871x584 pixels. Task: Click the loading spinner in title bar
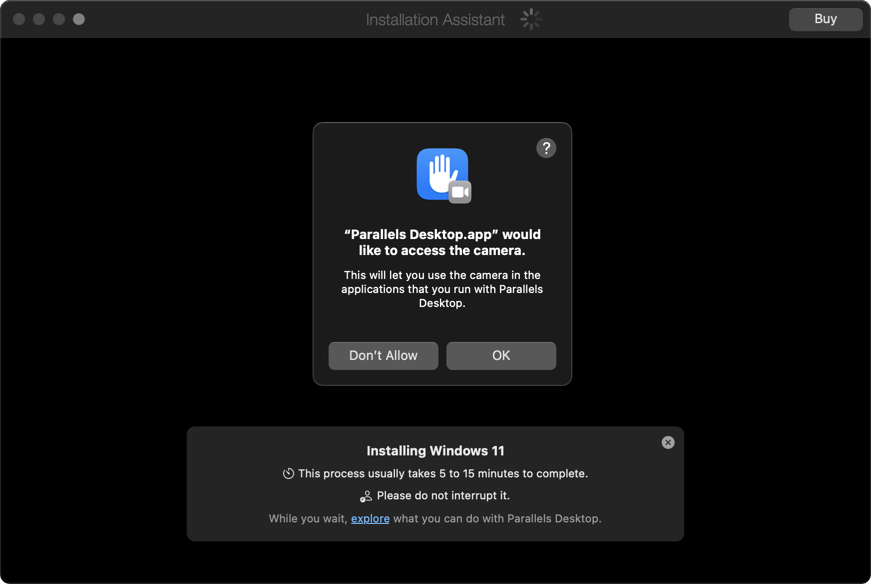[x=530, y=19]
